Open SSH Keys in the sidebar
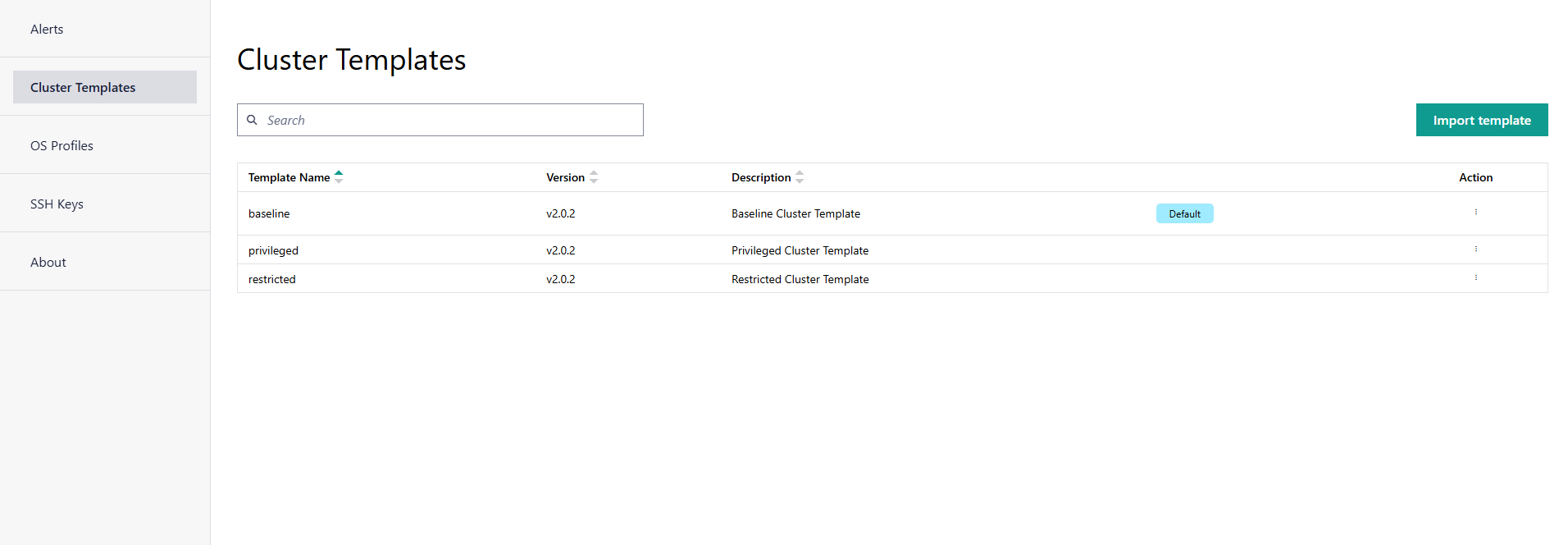Viewport: 1568px width, 545px height. (105, 204)
